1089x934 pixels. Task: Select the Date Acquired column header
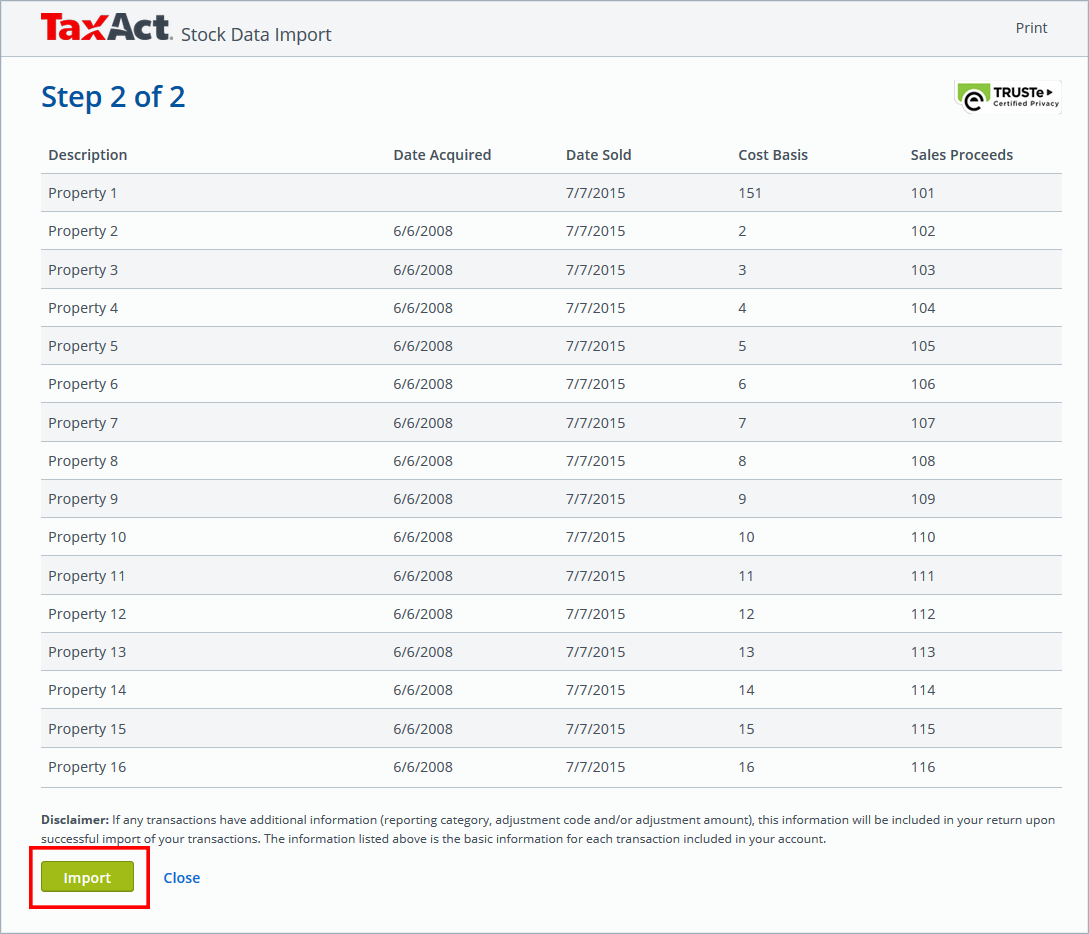(442, 155)
